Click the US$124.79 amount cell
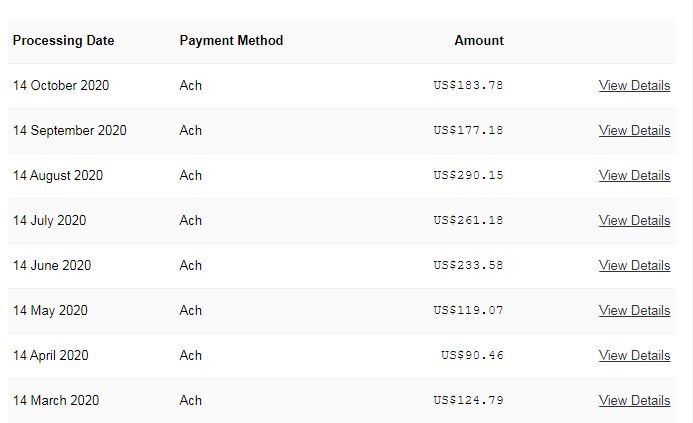Screen dimensions: 693x423 point(468,401)
